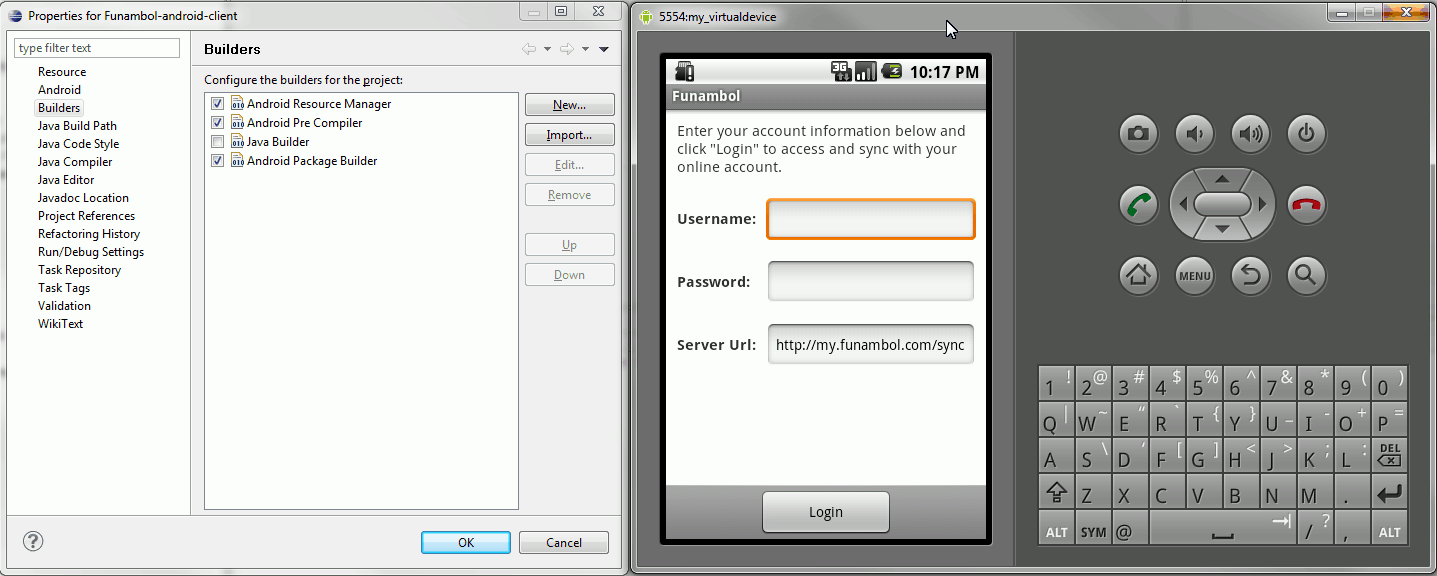Click the right ALT key on the emulator keyboard

(1389, 530)
